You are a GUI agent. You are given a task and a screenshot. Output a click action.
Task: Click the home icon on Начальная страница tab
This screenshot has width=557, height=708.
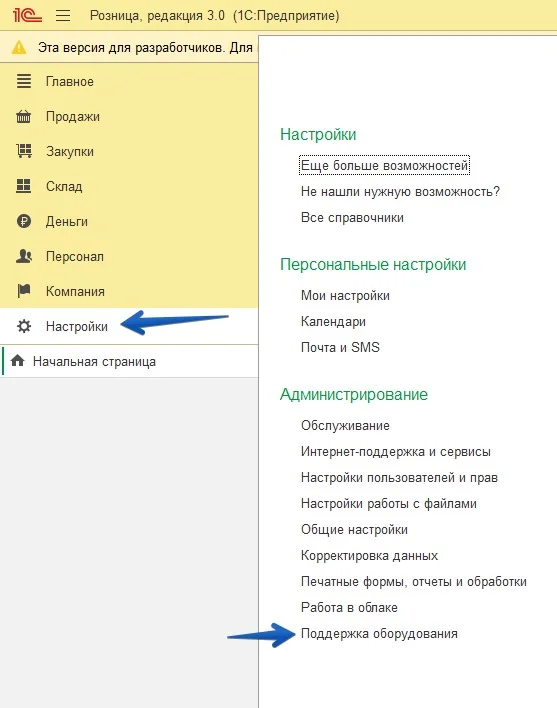(x=18, y=361)
